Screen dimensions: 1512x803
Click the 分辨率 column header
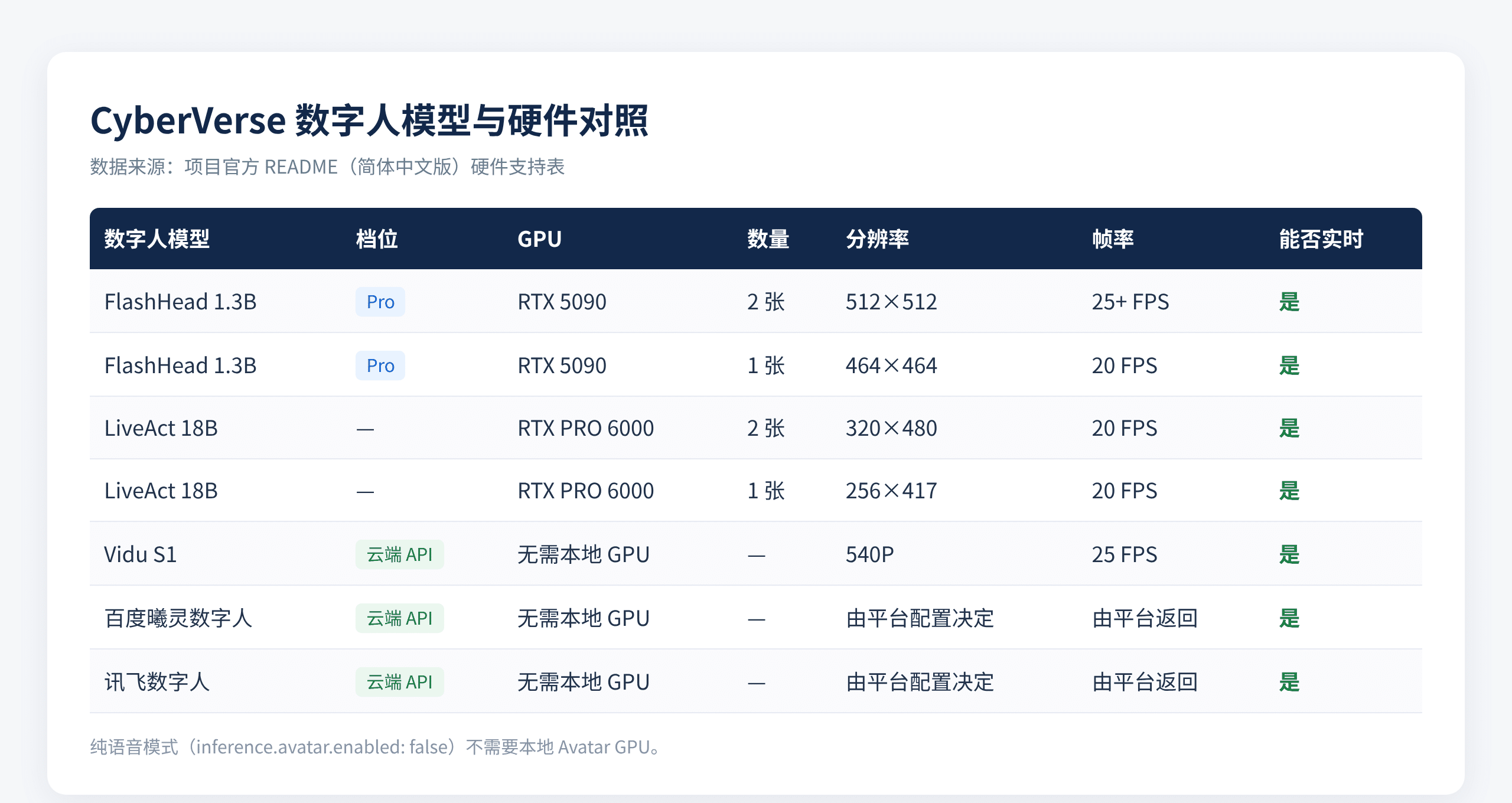click(877, 239)
